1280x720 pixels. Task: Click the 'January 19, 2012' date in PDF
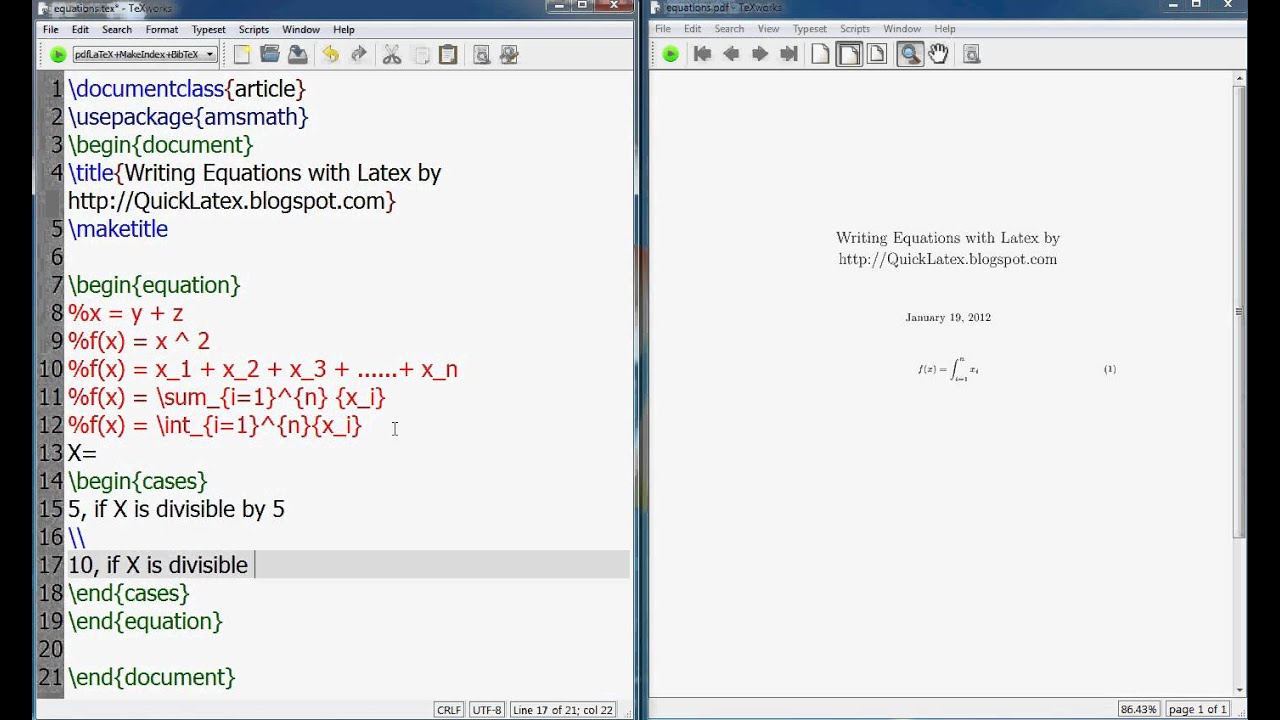(x=948, y=318)
